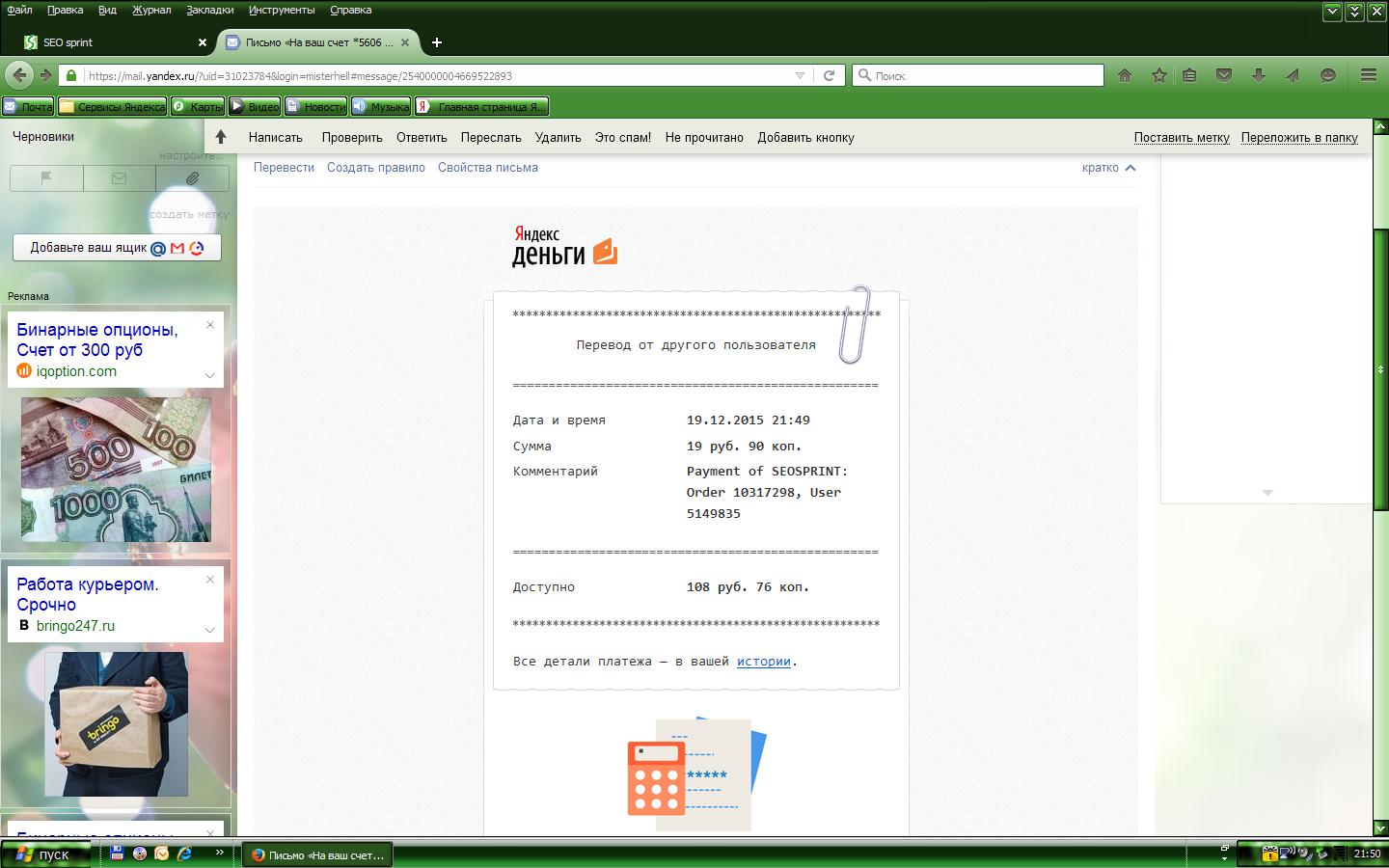The width and height of the screenshot is (1389, 868).
Task: Click Добавить кнопку in mail toolbar
Action: click(x=806, y=137)
